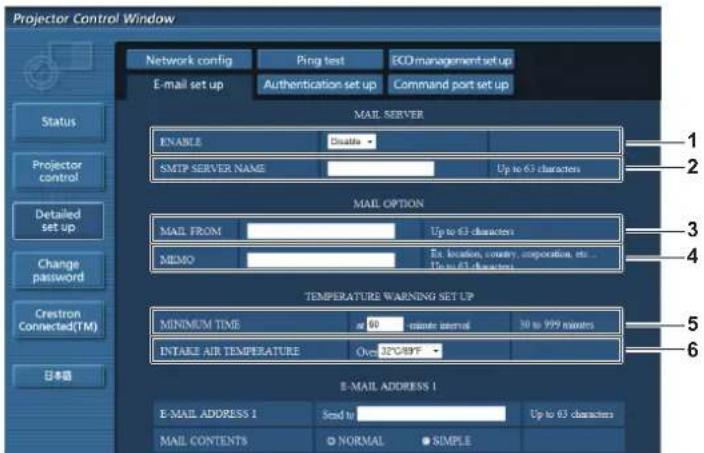Image resolution: width=704 pixels, height=453 pixels.
Task: Open the Authentication set up tab
Action: (320, 84)
